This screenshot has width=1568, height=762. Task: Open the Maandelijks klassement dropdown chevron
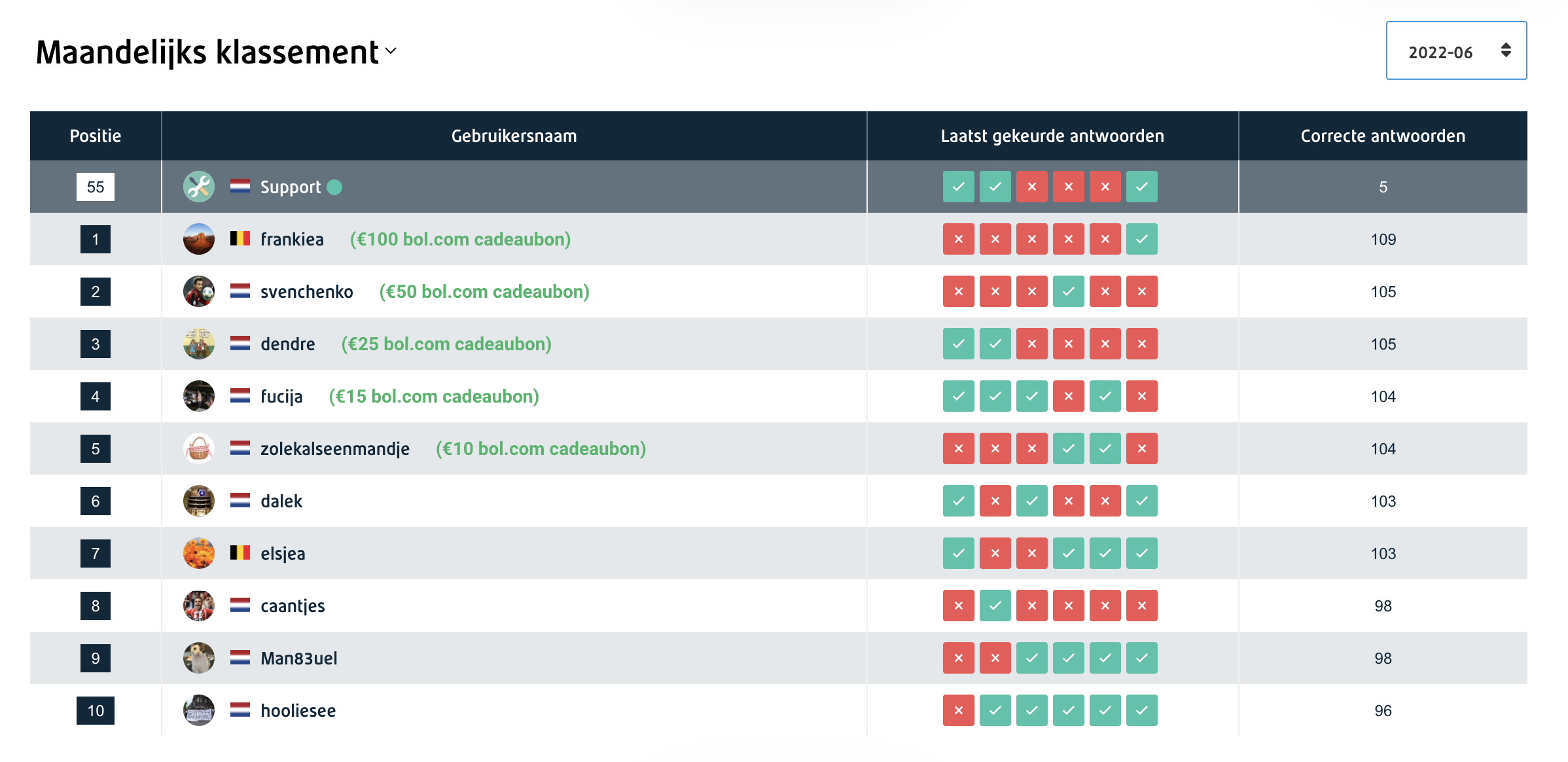point(391,51)
